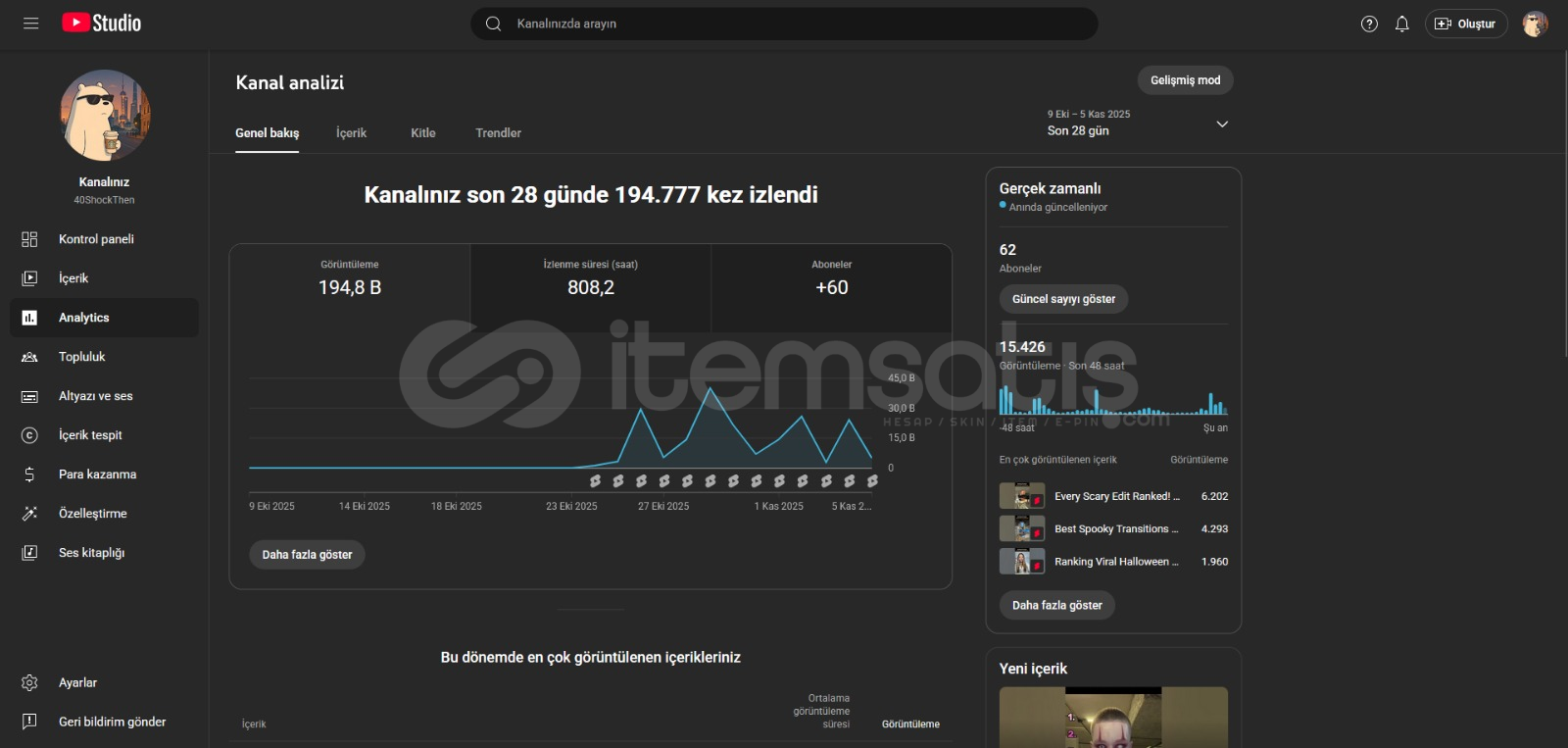
Task: Click the 15.426 realtime views figure
Action: pos(1022,347)
